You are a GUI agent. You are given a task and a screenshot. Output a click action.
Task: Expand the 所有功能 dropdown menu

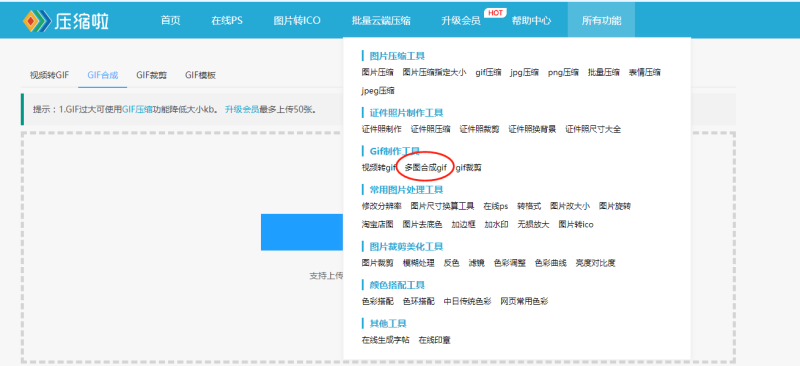coord(602,20)
